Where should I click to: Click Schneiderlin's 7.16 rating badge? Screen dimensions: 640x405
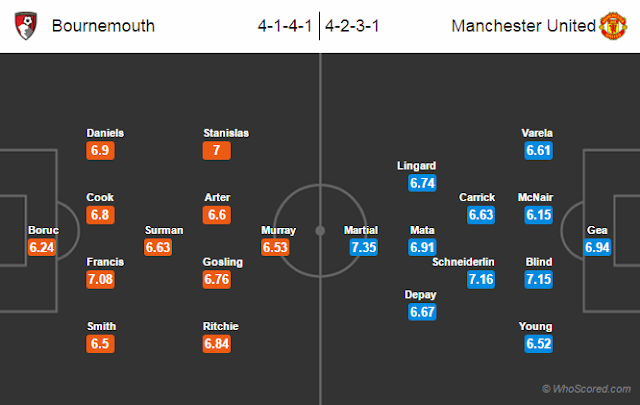[x=481, y=280]
